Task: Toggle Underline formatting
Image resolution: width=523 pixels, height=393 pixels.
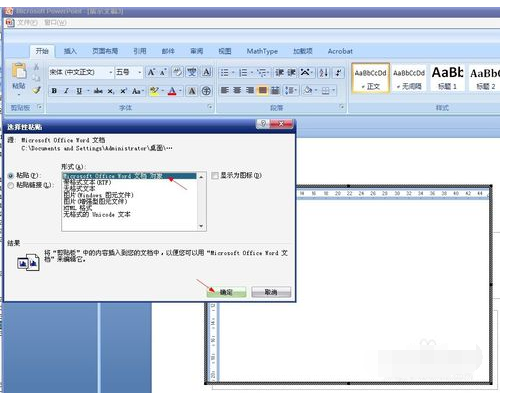Action: 79,91
